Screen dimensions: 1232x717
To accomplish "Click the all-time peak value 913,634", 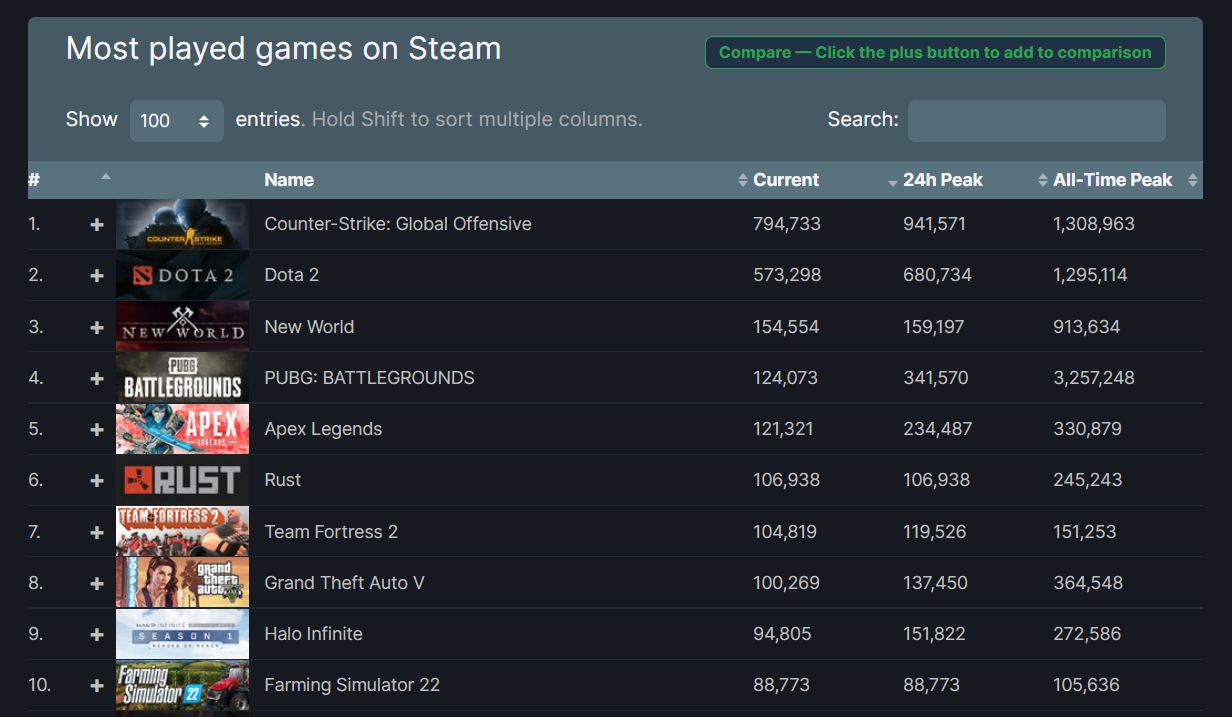I will (1087, 327).
